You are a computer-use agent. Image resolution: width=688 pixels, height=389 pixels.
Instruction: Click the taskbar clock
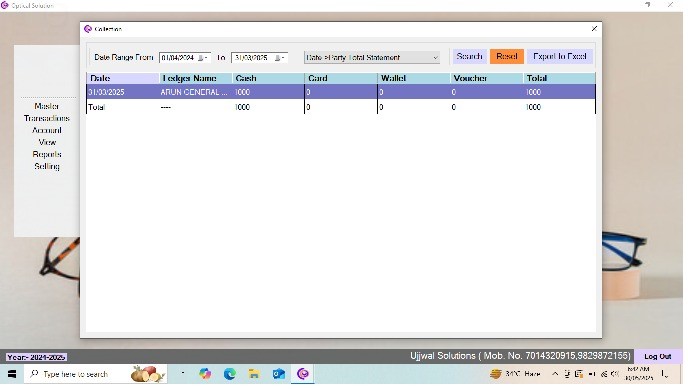638,374
